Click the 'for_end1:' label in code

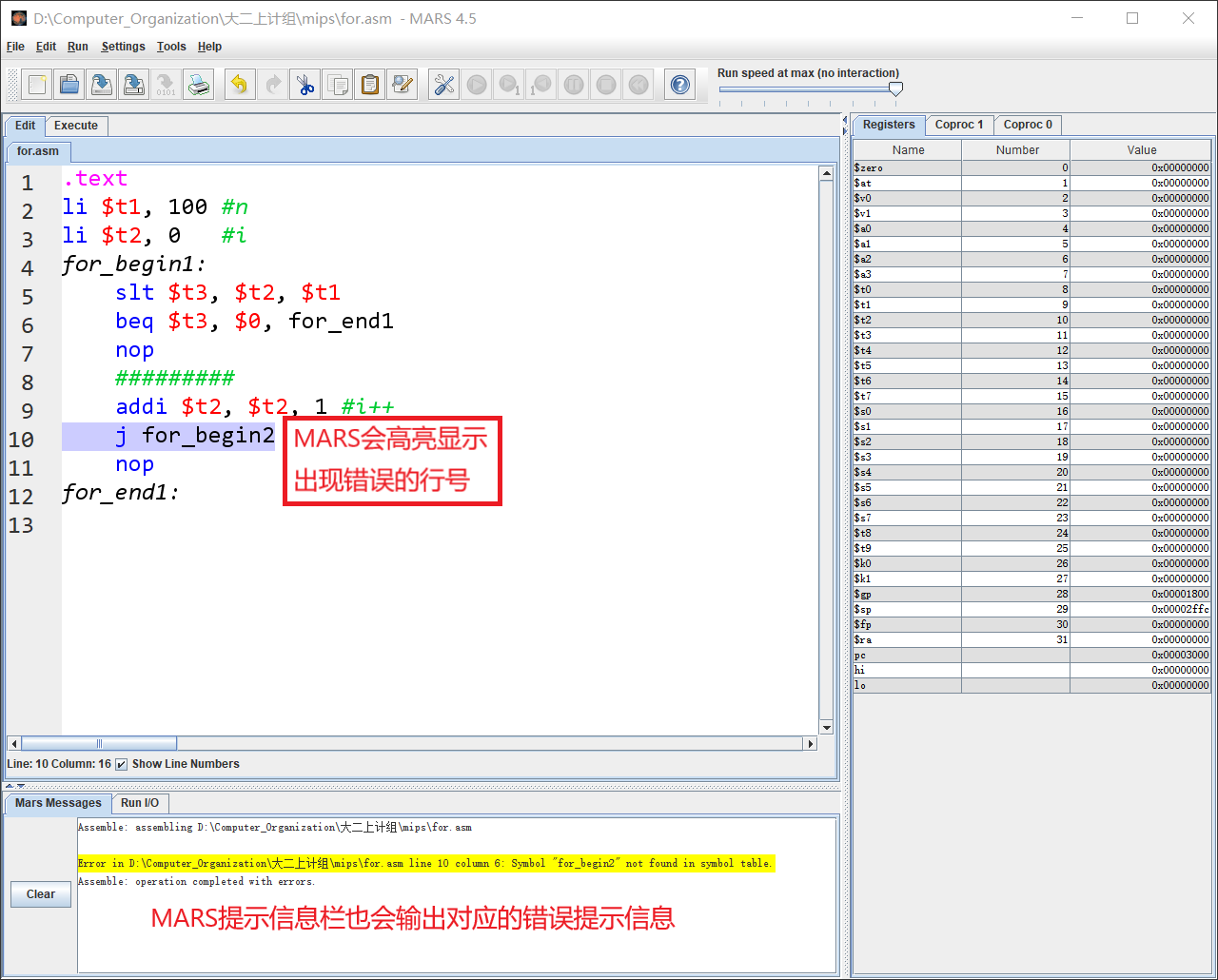click(120, 493)
